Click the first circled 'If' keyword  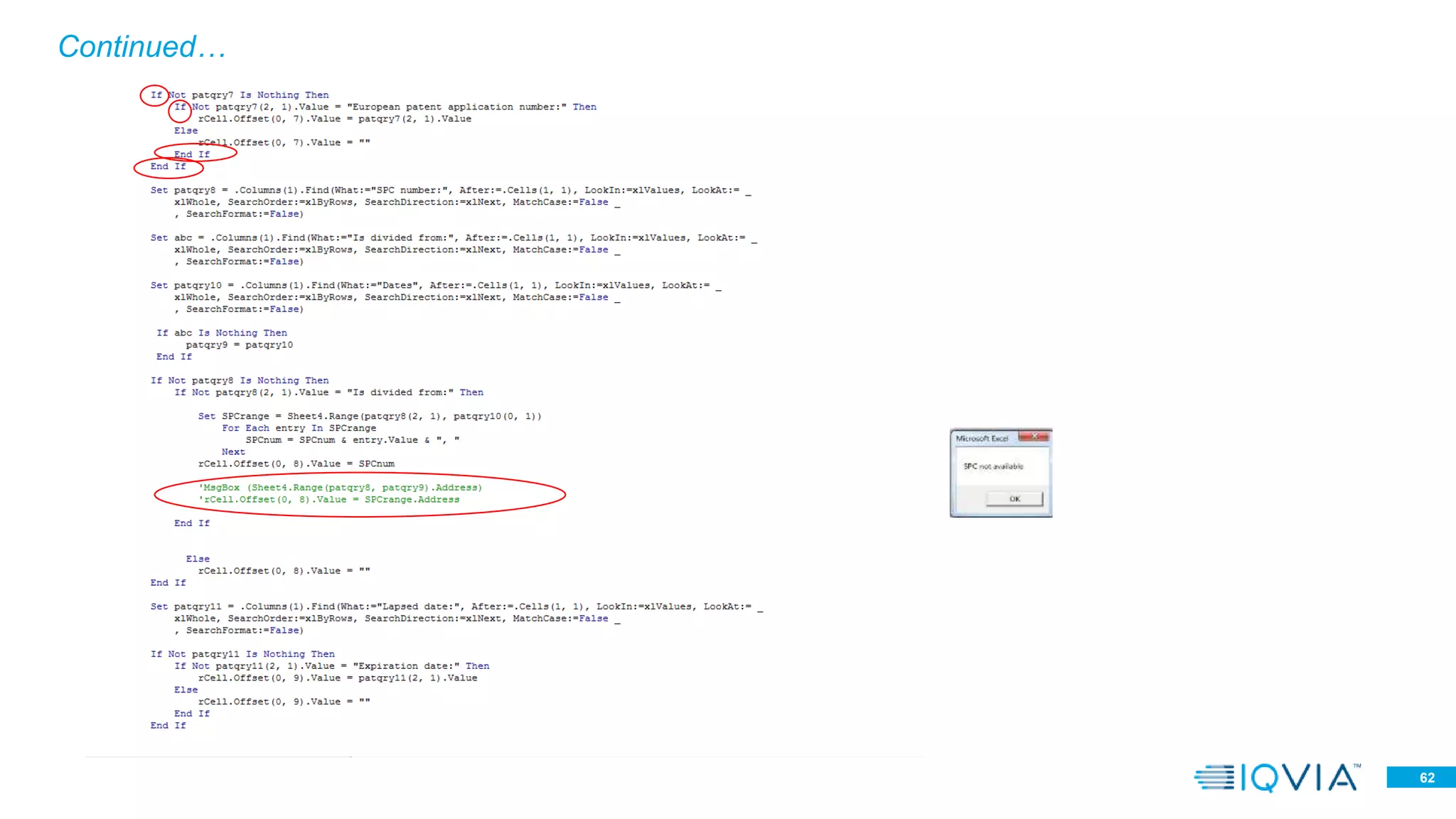(156, 95)
